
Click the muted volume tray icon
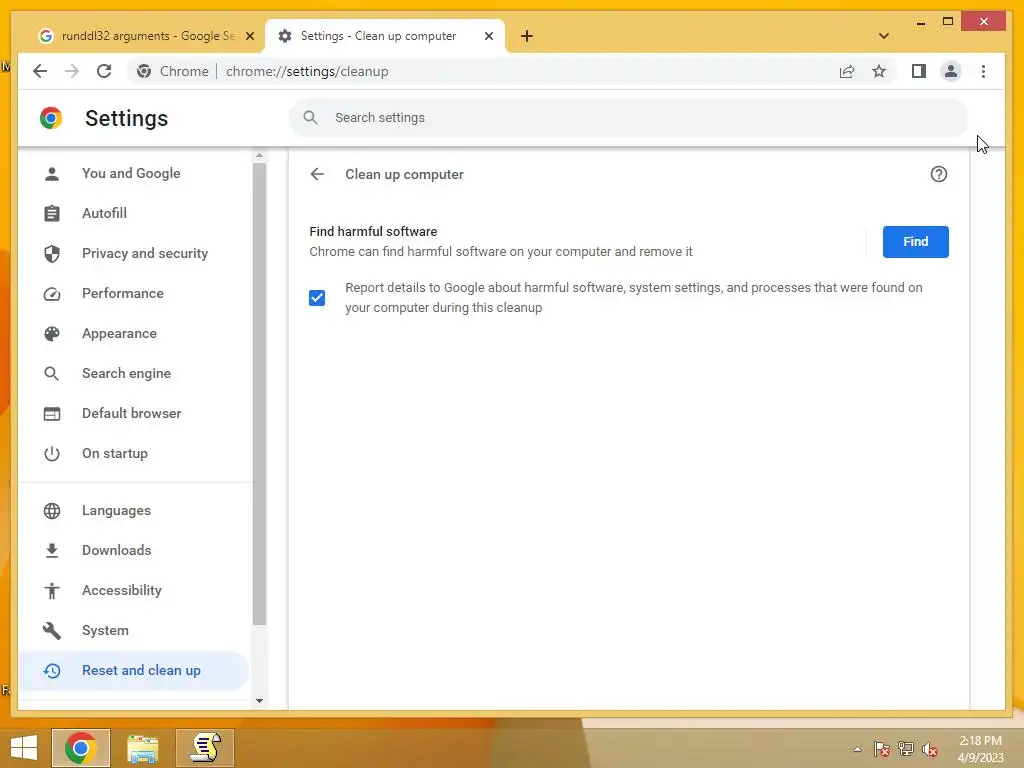coord(929,749)
